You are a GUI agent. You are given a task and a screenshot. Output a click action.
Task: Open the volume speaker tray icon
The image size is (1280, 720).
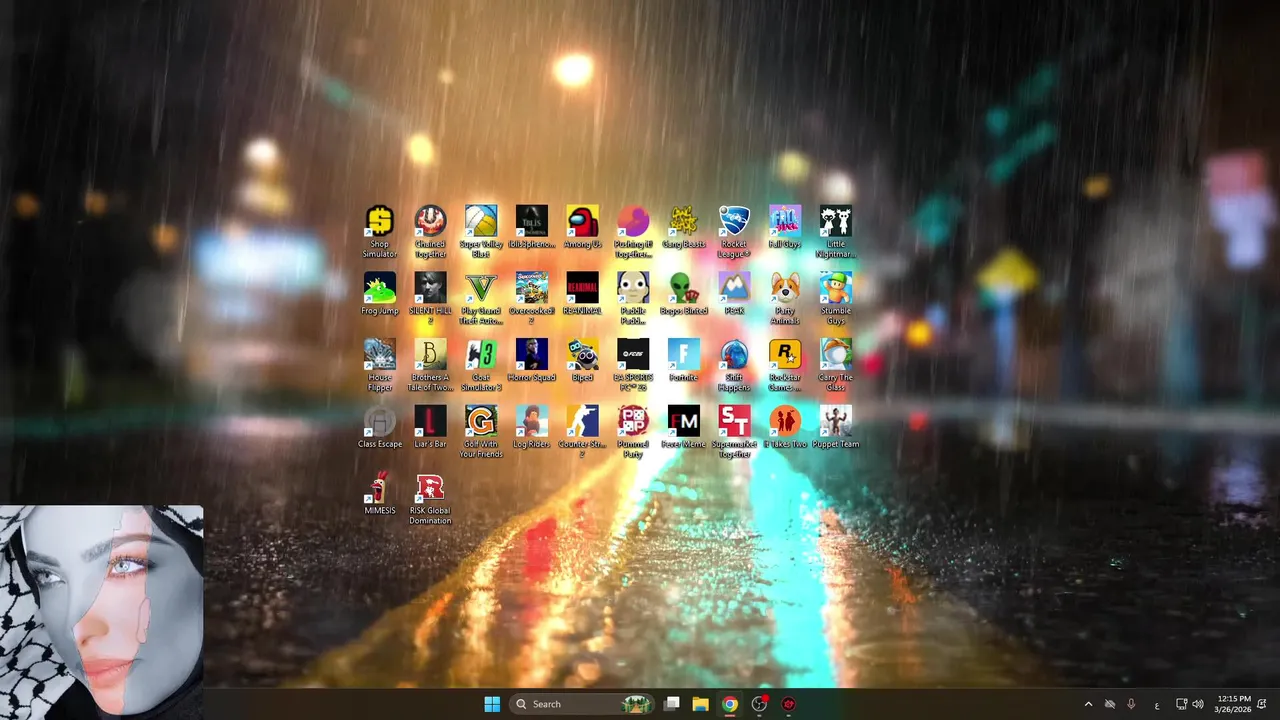point(1197,704)
